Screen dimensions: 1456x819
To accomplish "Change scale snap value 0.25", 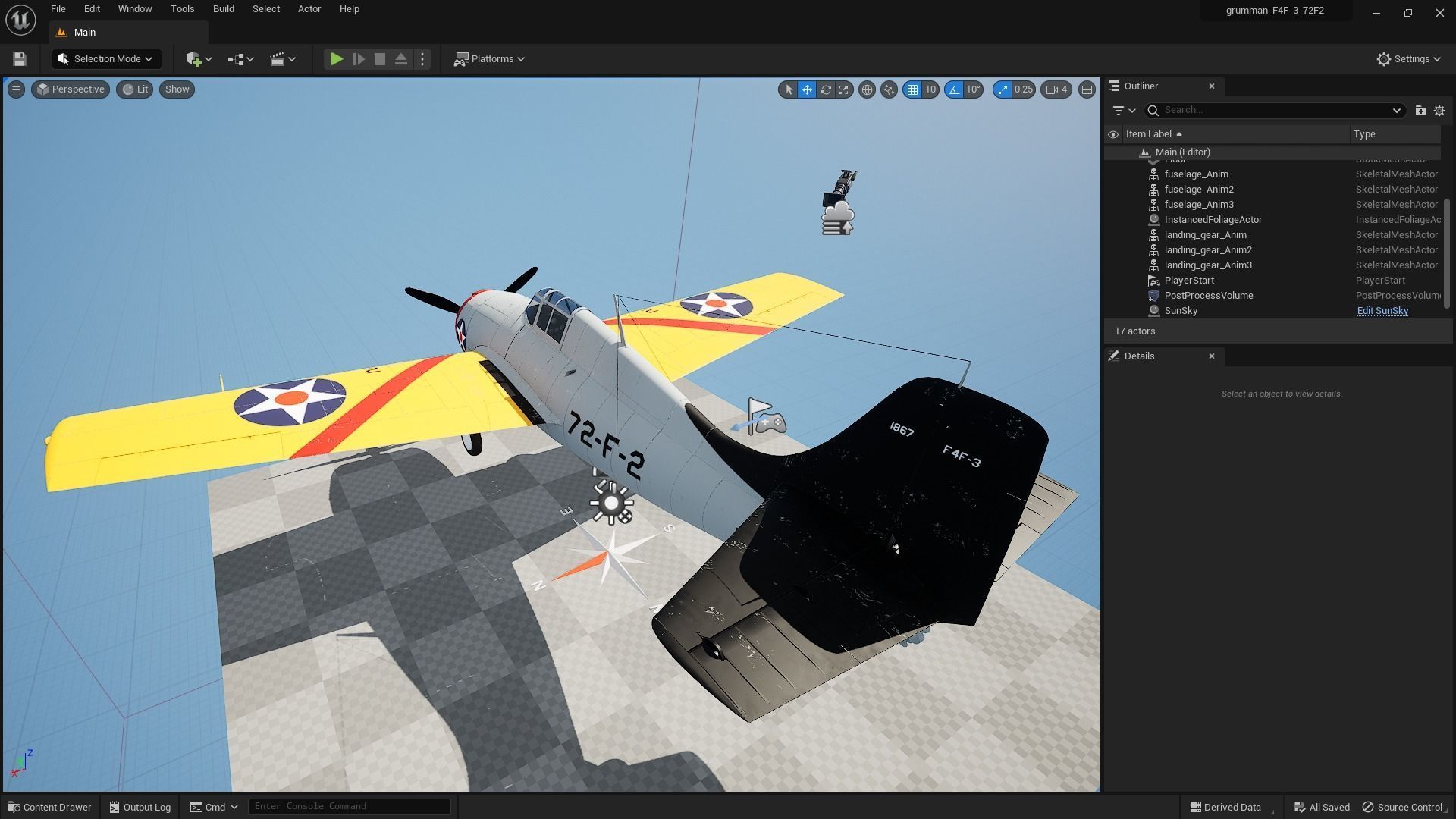I will click(x=1024, y=89).
